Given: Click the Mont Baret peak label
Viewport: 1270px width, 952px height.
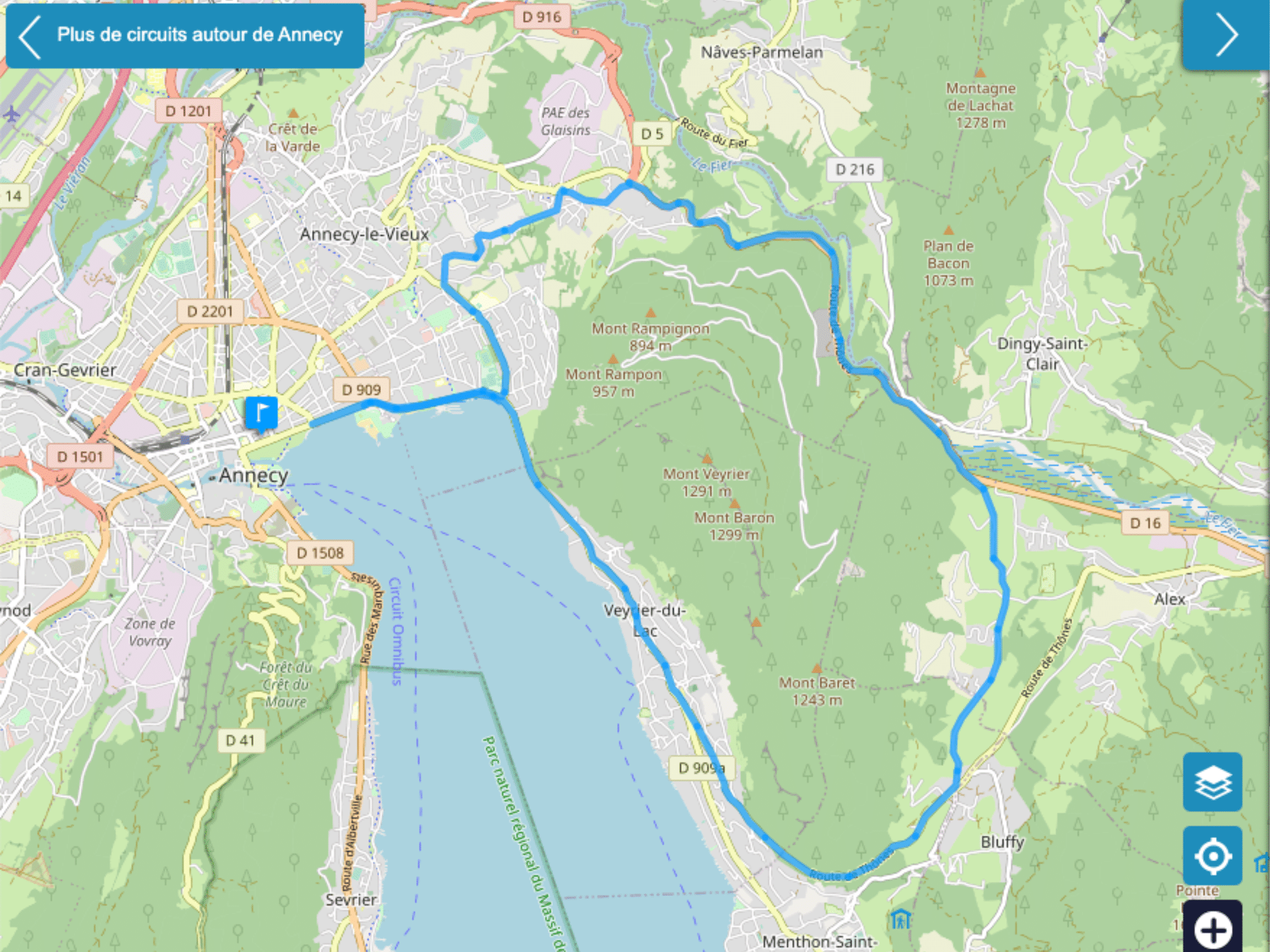Looking at the screenshot, I should click(816, 691).
